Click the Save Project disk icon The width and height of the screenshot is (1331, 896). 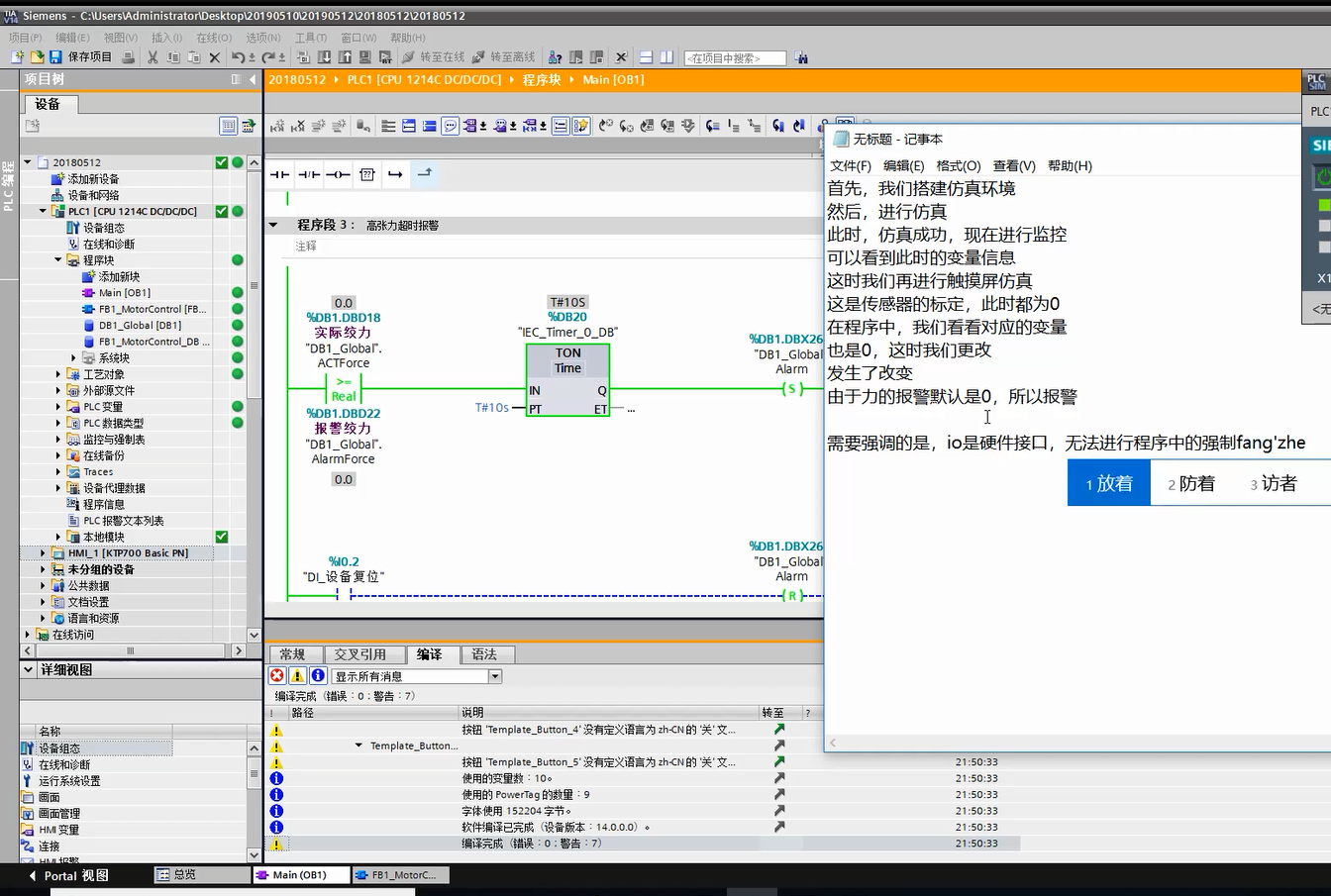click(55, 57)
